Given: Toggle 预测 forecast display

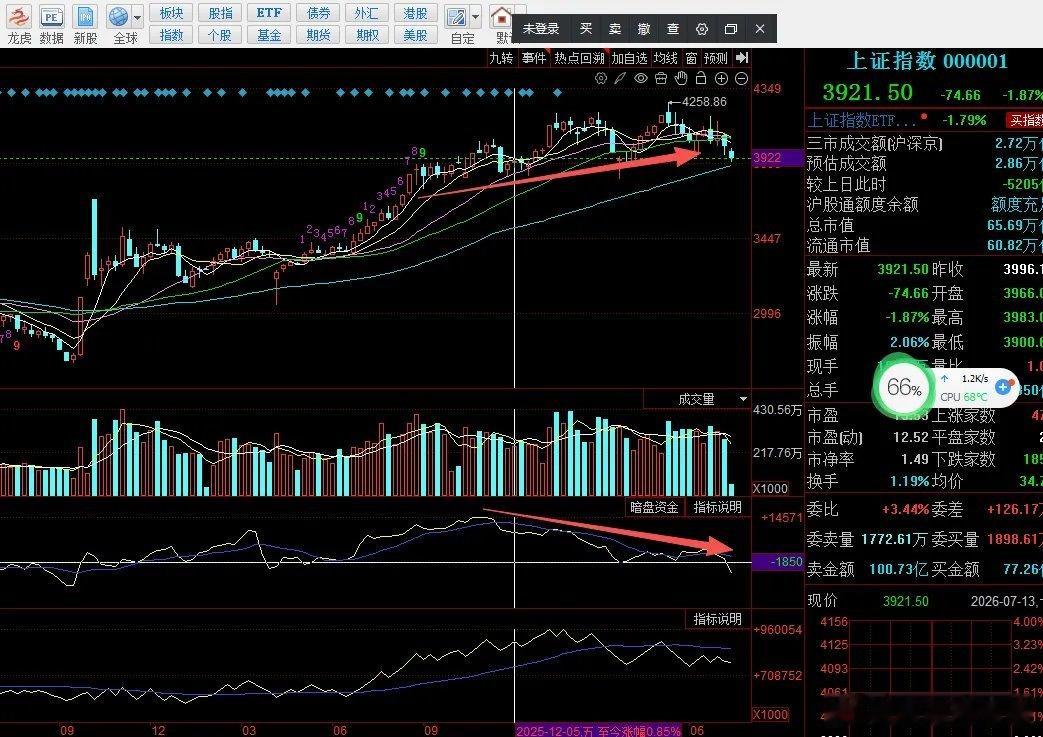Looking at the screenshot, I should coord(716,59).
